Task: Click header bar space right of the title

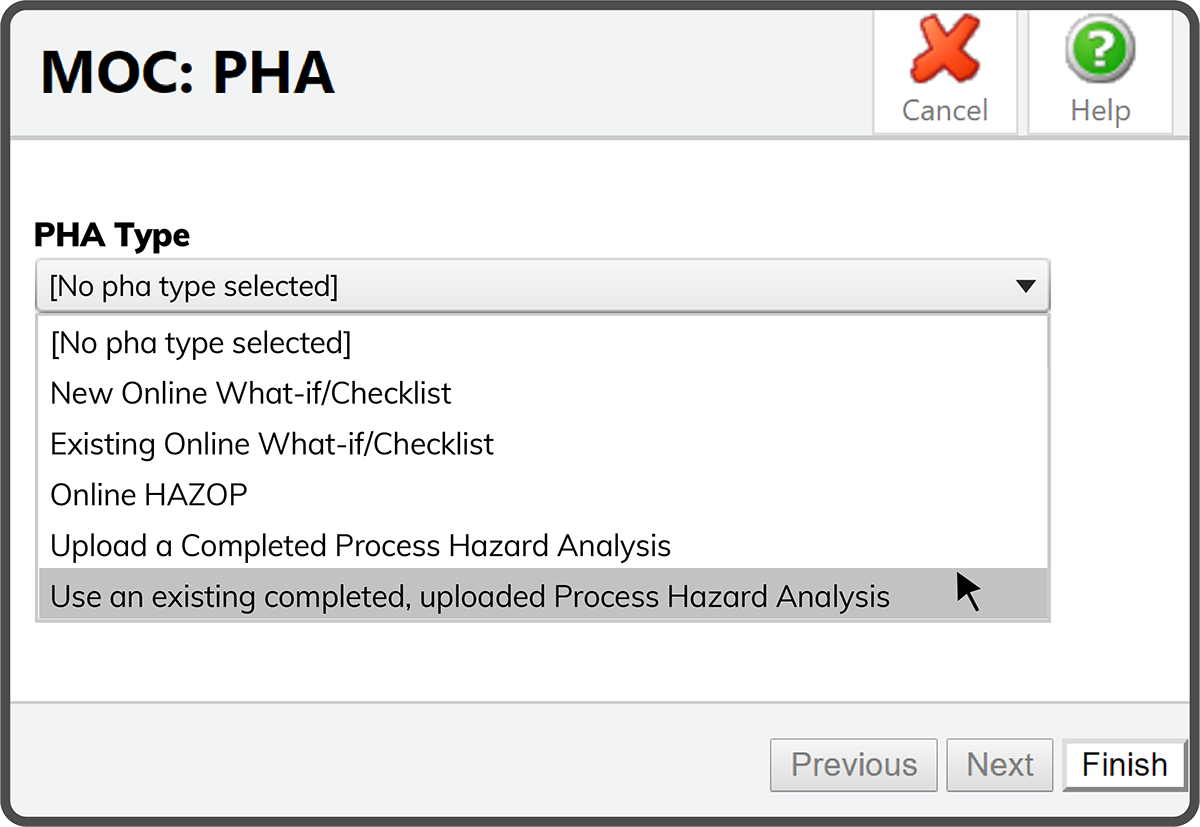Action: pyautogui.click(x=600, y=72)
